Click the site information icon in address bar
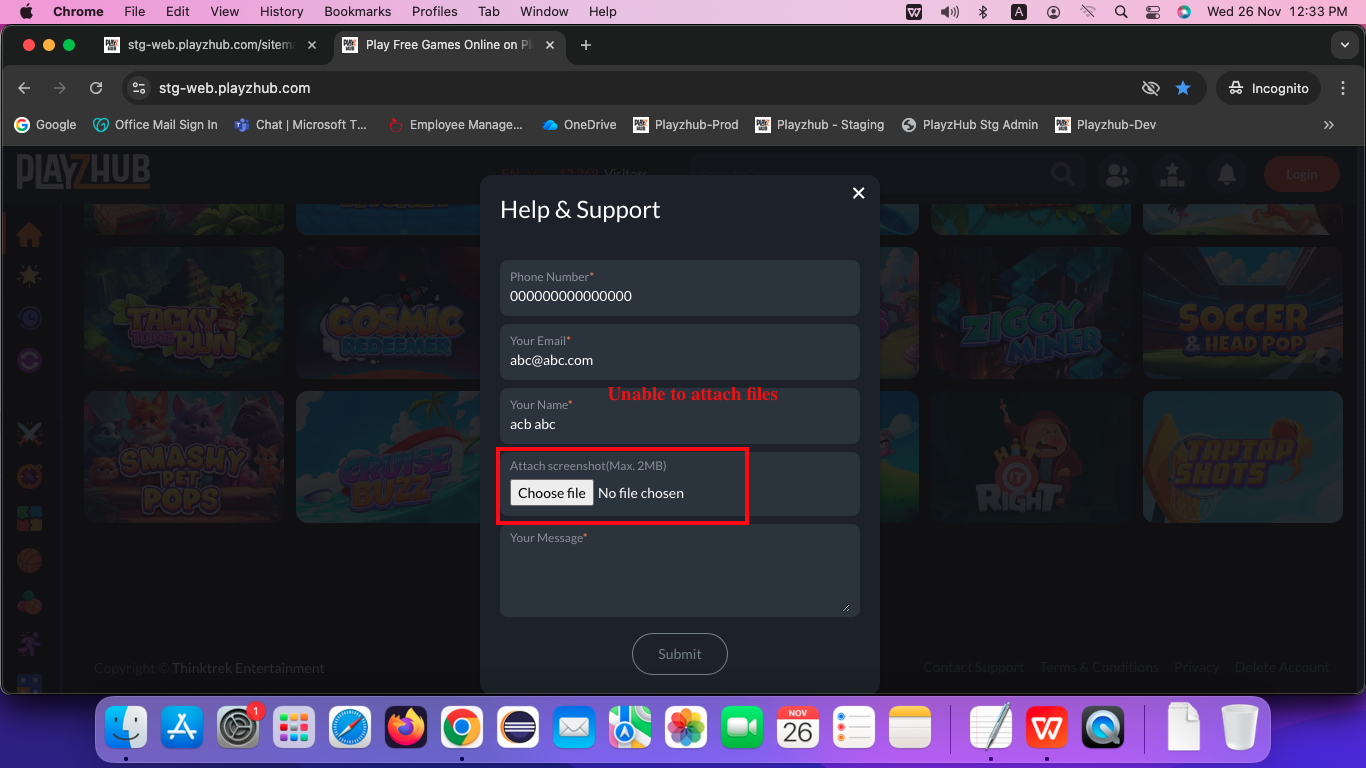 click(x=139, y=88)
